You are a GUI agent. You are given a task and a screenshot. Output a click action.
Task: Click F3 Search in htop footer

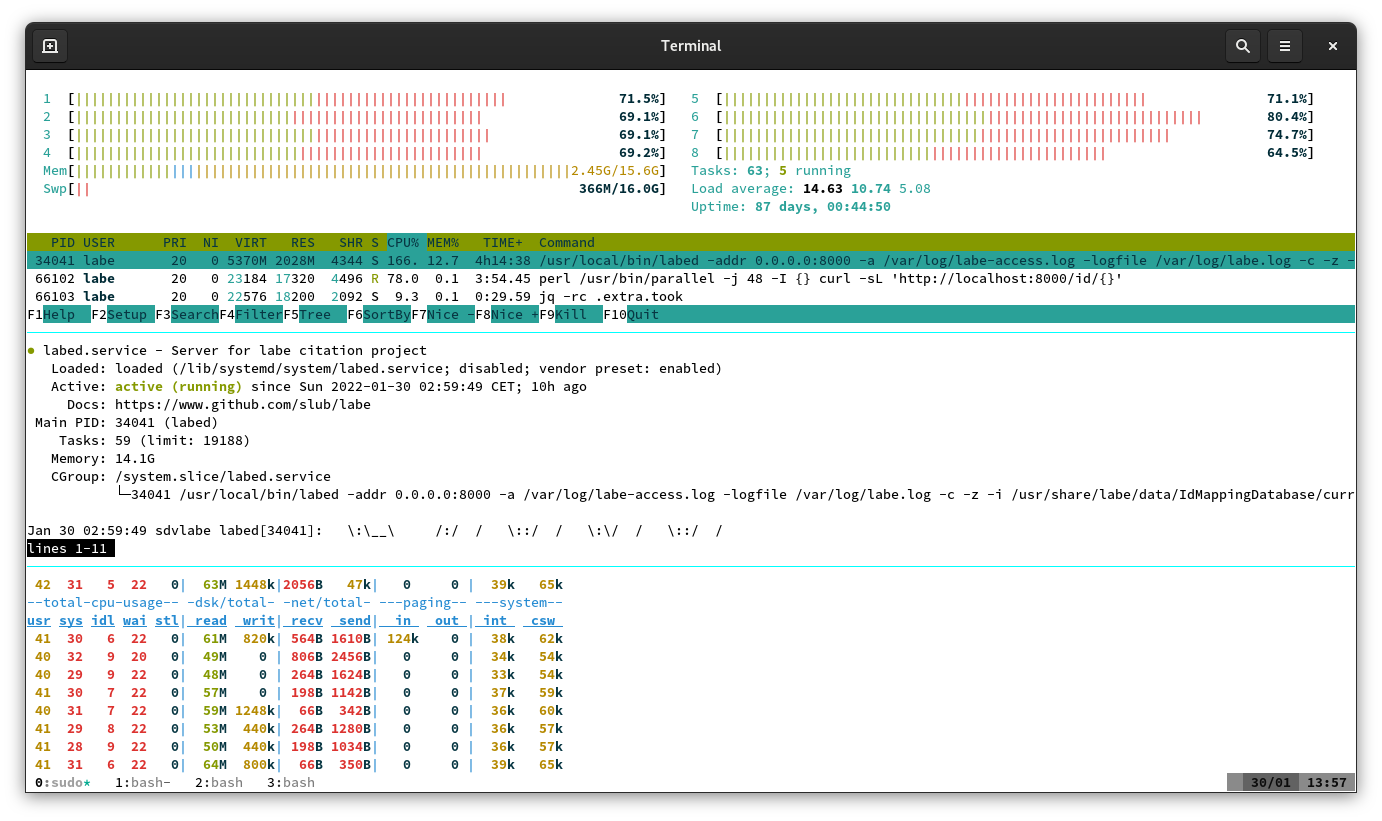click(187, 315)
